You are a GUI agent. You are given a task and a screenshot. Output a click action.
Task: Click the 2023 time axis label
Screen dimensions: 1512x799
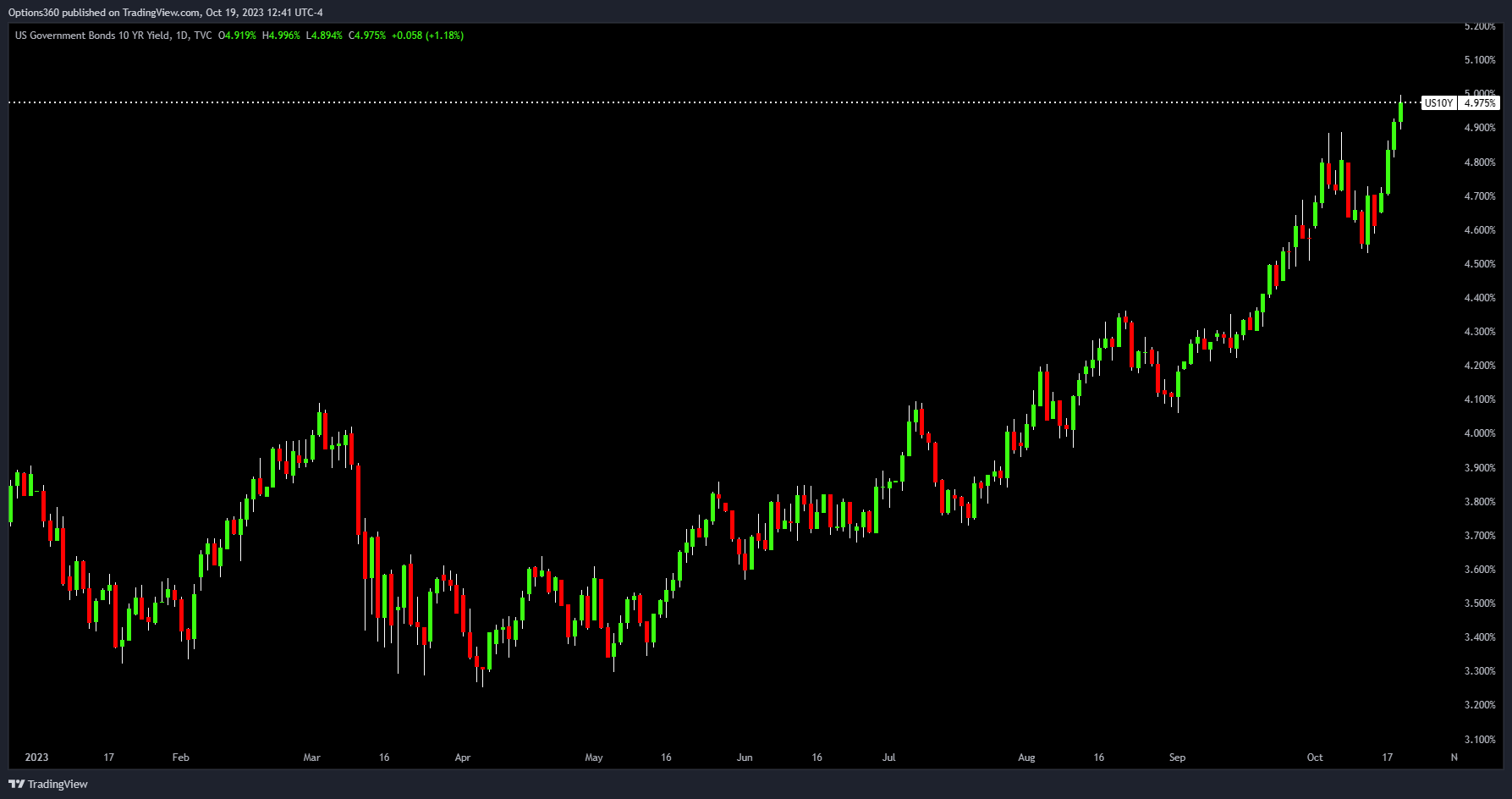(36, 758)
